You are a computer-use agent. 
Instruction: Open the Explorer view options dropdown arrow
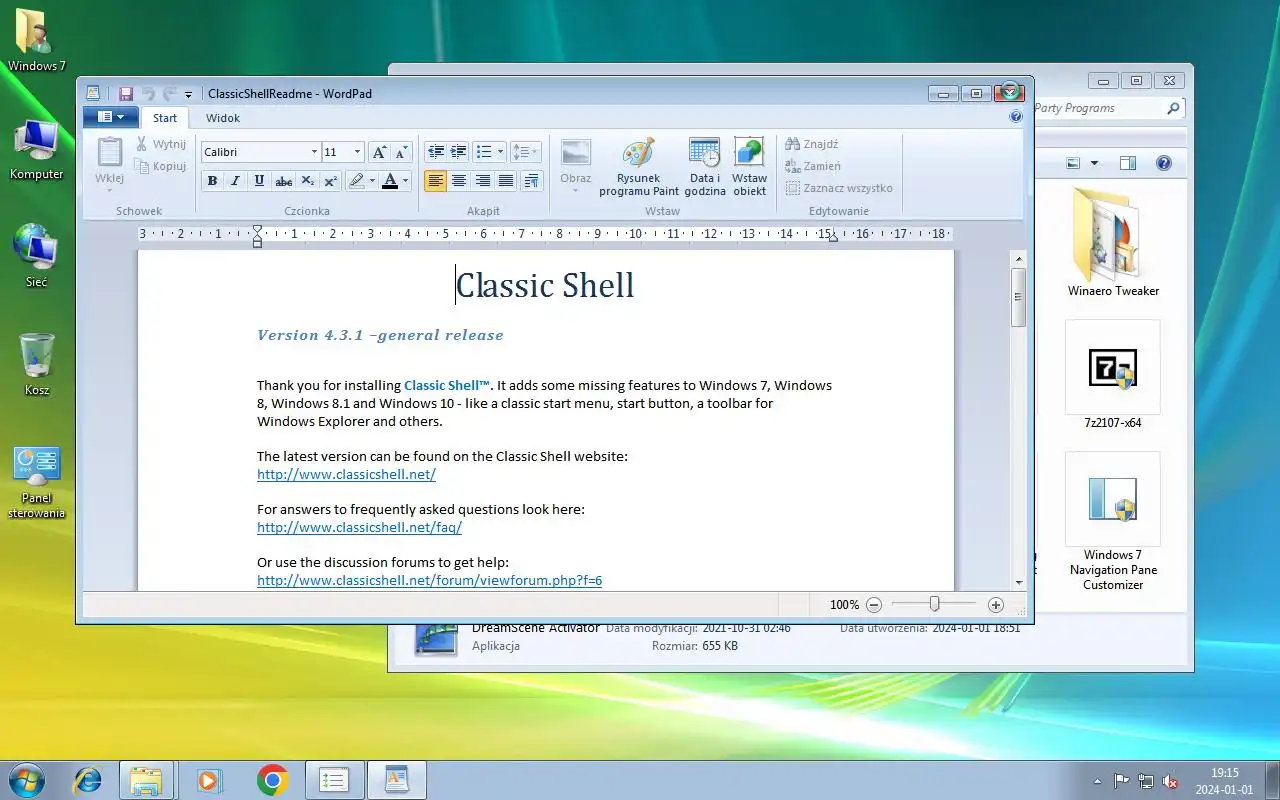pos(1094,163)
